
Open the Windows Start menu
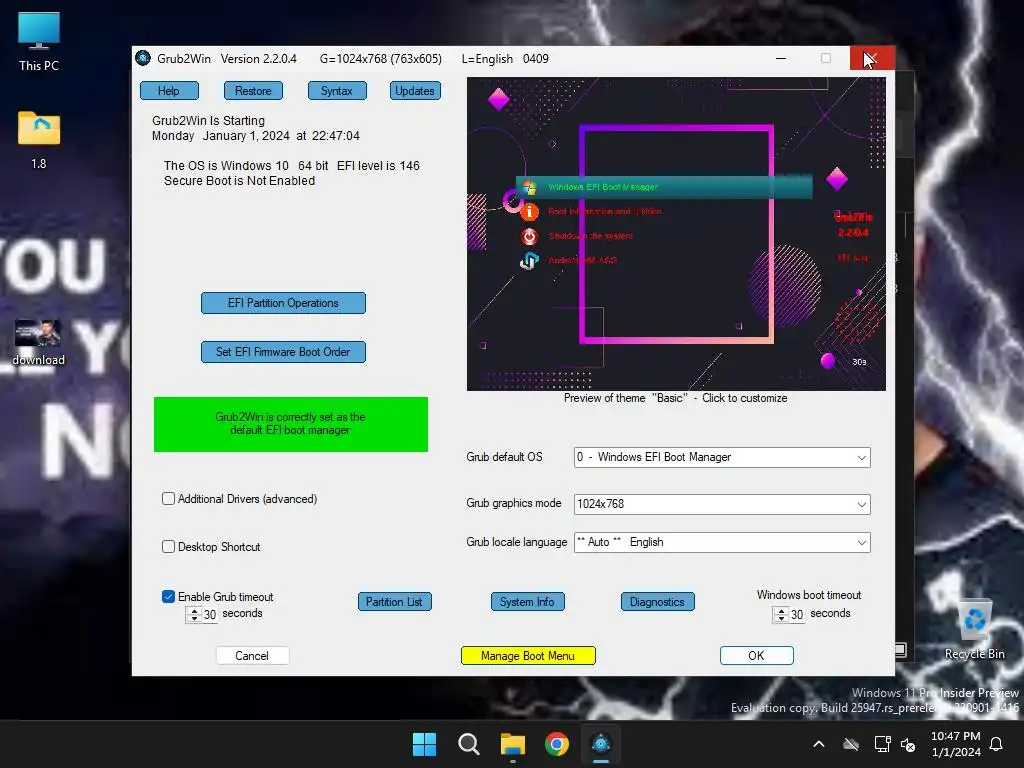coord(424,744)
